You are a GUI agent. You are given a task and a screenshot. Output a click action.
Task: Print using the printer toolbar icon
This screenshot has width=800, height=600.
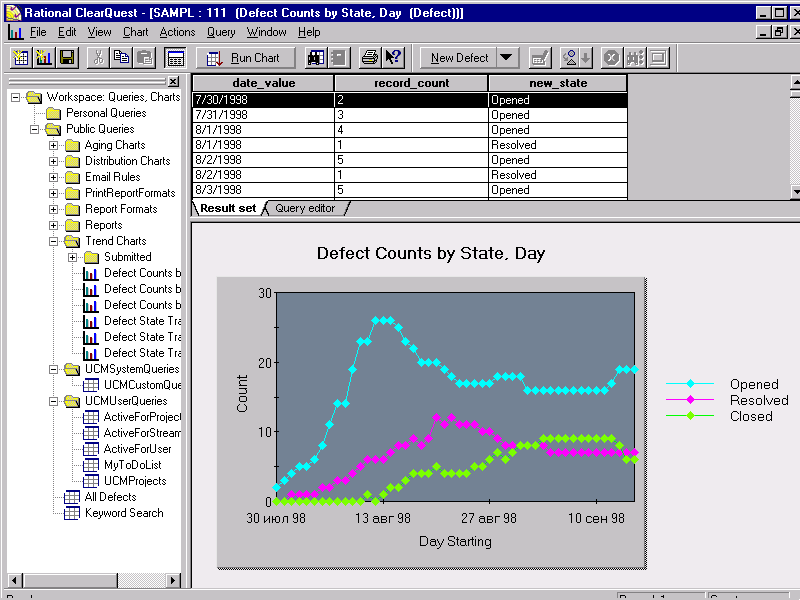coord(369,58)
